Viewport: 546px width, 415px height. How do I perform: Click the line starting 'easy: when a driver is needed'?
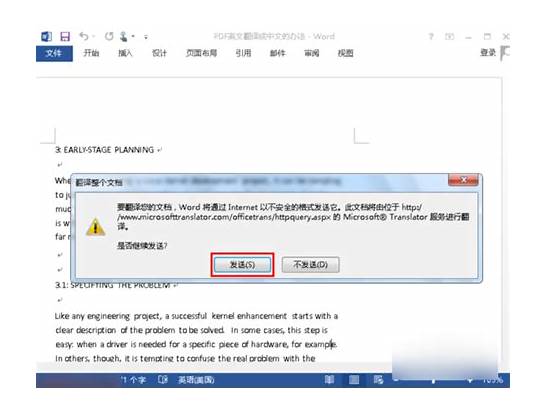[x=196, y=344]
